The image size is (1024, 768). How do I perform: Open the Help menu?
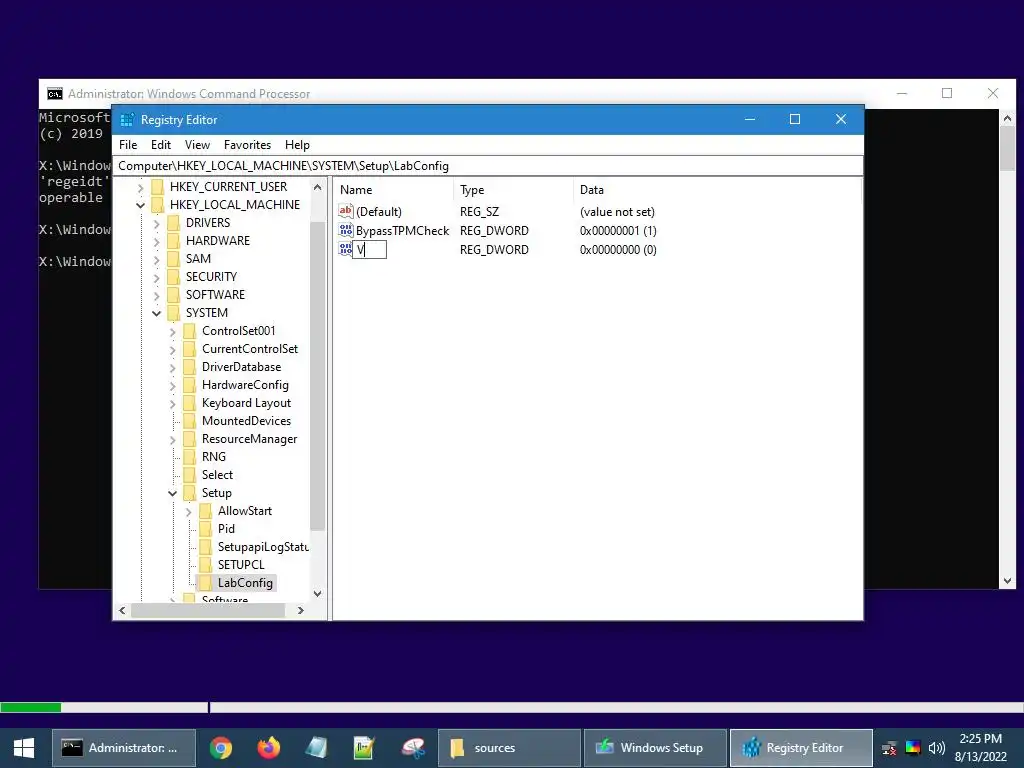(x=297, y=145)
